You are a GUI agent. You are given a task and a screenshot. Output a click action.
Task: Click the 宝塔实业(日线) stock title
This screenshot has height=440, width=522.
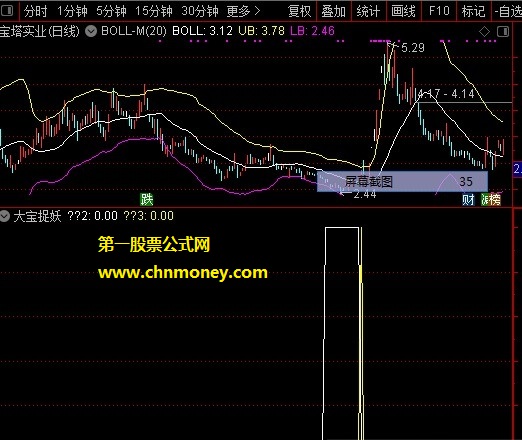click(x=40, y=31)
